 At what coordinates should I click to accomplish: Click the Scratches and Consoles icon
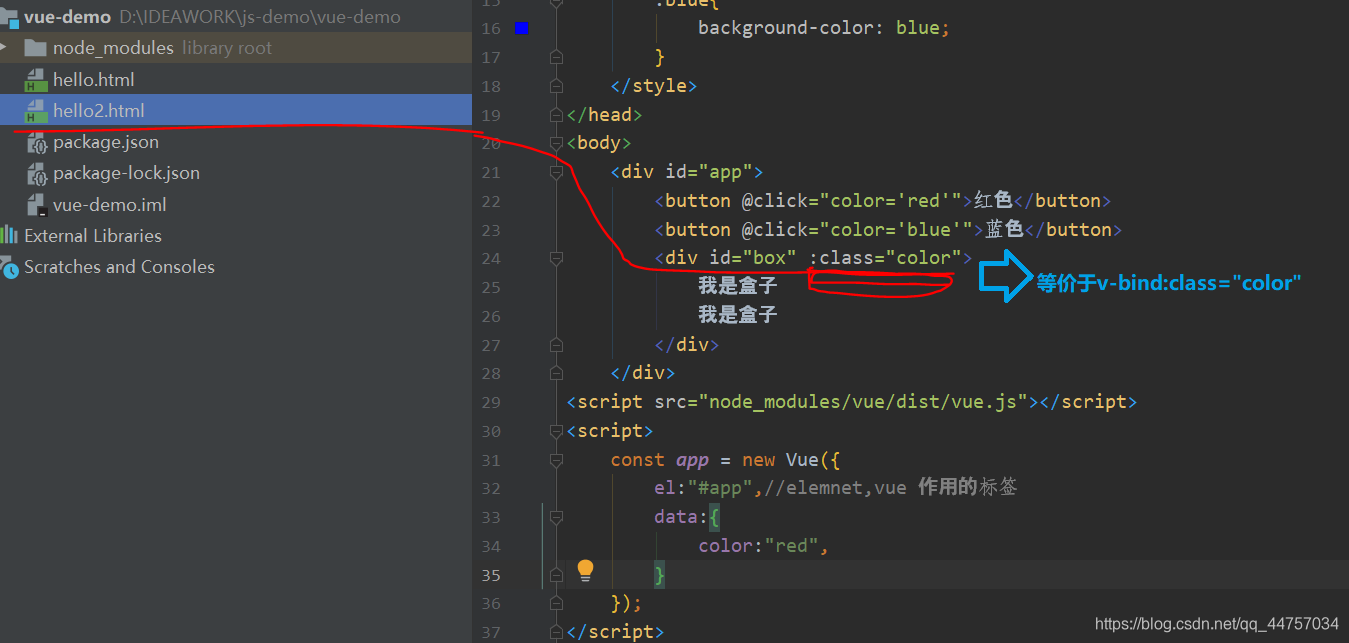tap(9, 267)
